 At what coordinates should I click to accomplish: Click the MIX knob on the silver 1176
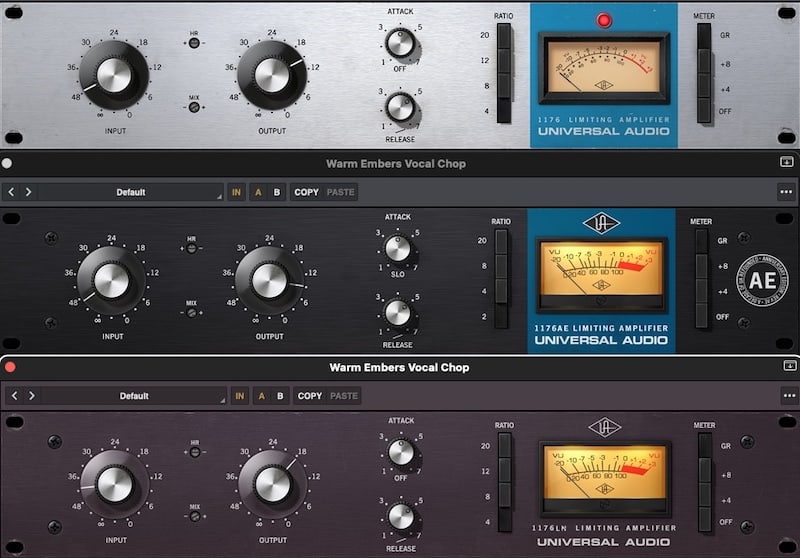click(x=194, y=107)
